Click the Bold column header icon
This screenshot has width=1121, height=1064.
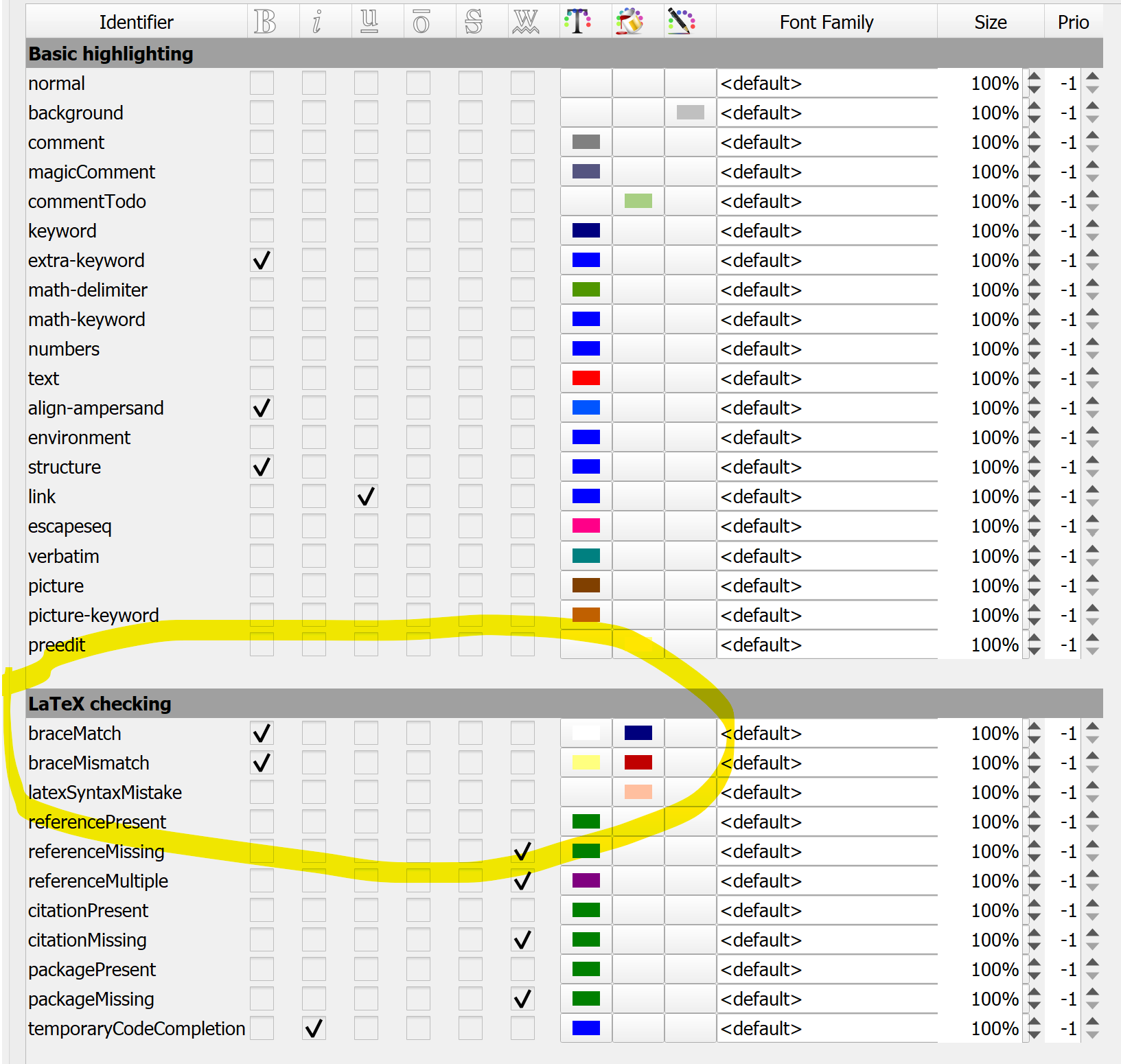click(263, 21)
